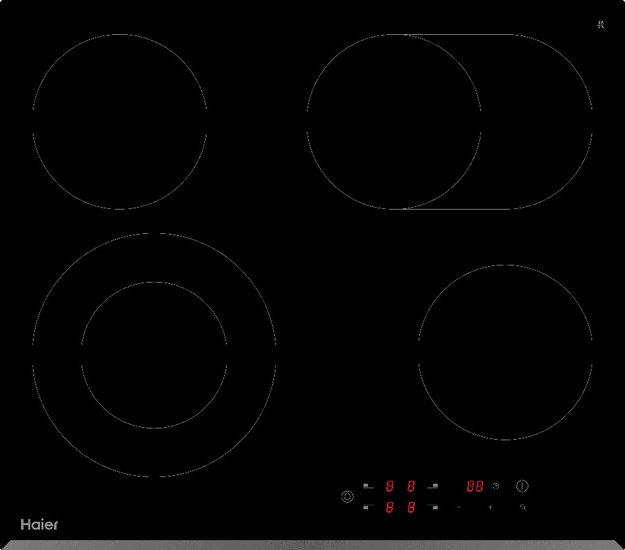625x550 pixels.
Task: Click the inner ring of bottom-left zone
Action: point(154,355)
